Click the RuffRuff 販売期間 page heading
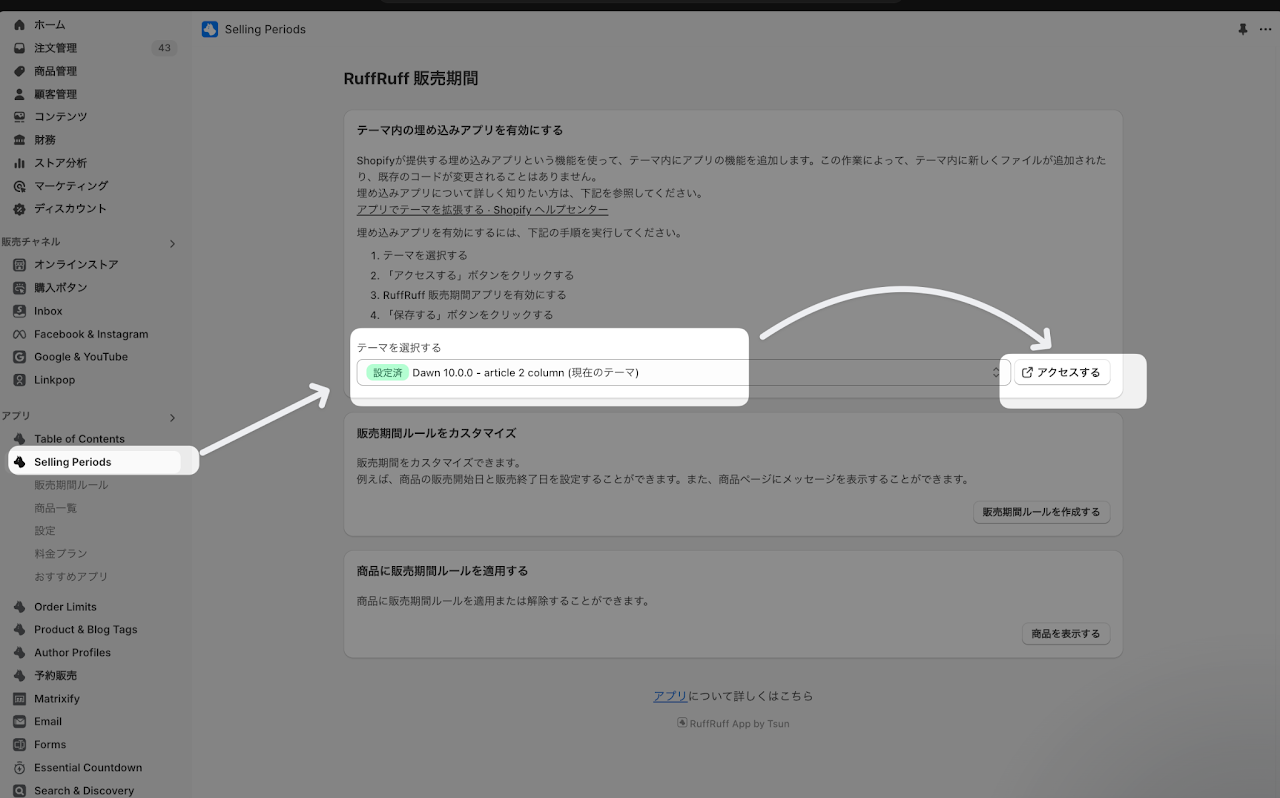1280x798 pixels. [411, 79]
